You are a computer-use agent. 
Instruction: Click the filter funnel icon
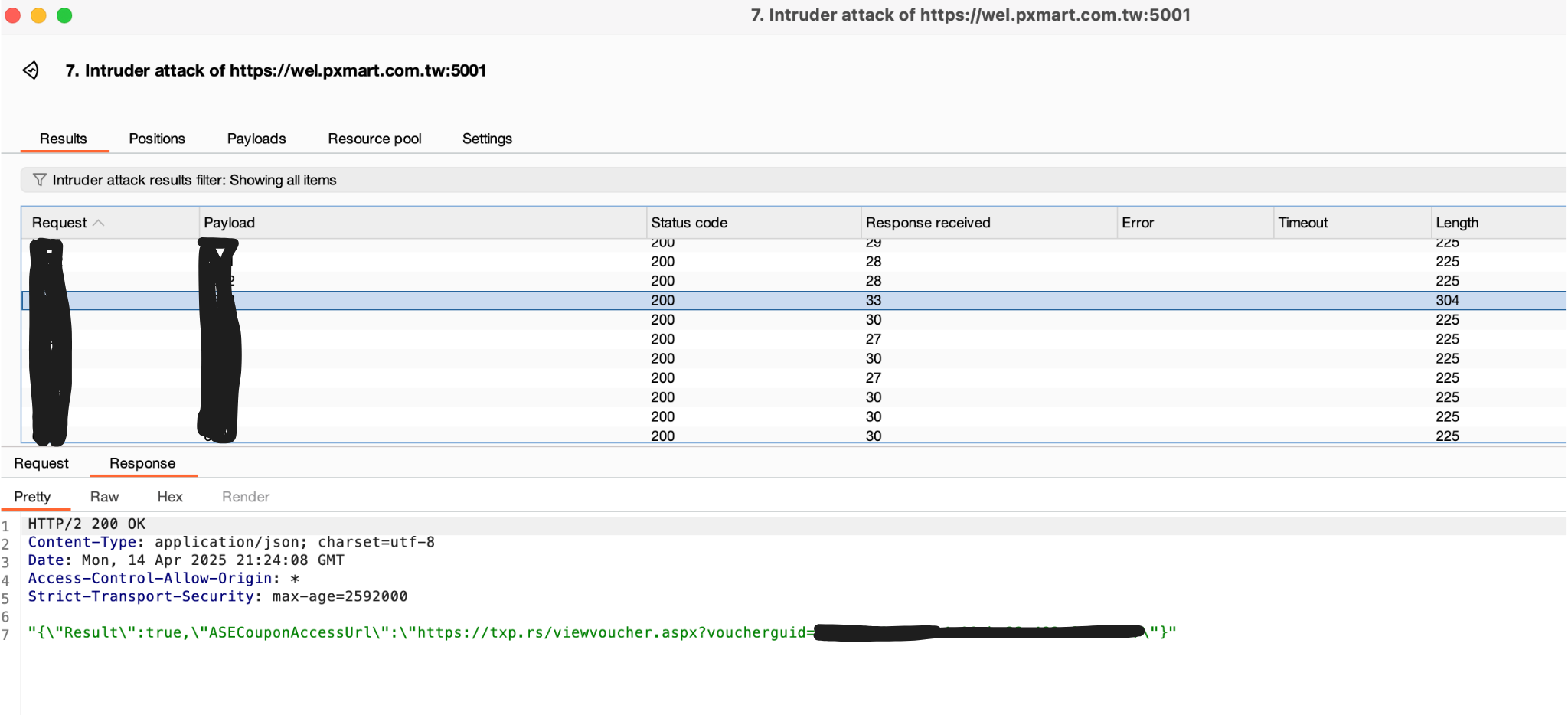[x=39, y=180]
